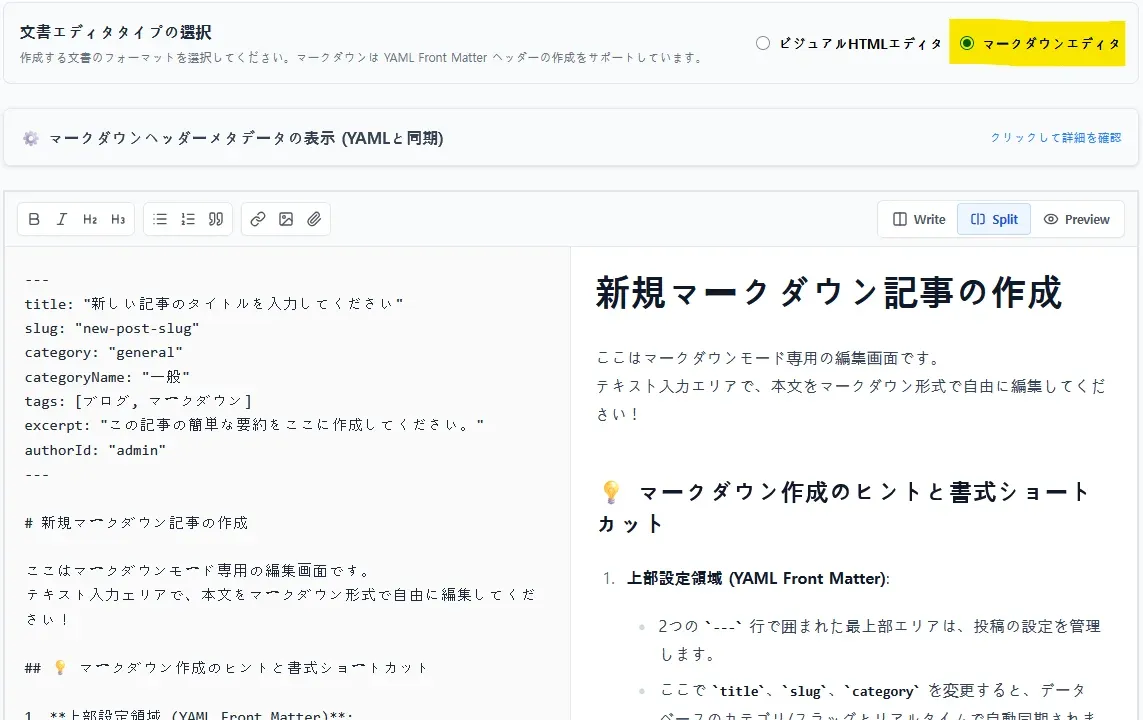Click the 文書エディタタイプの選択 heading
1143x720 pixels.
pyautogui.click(x=115, y=33)
